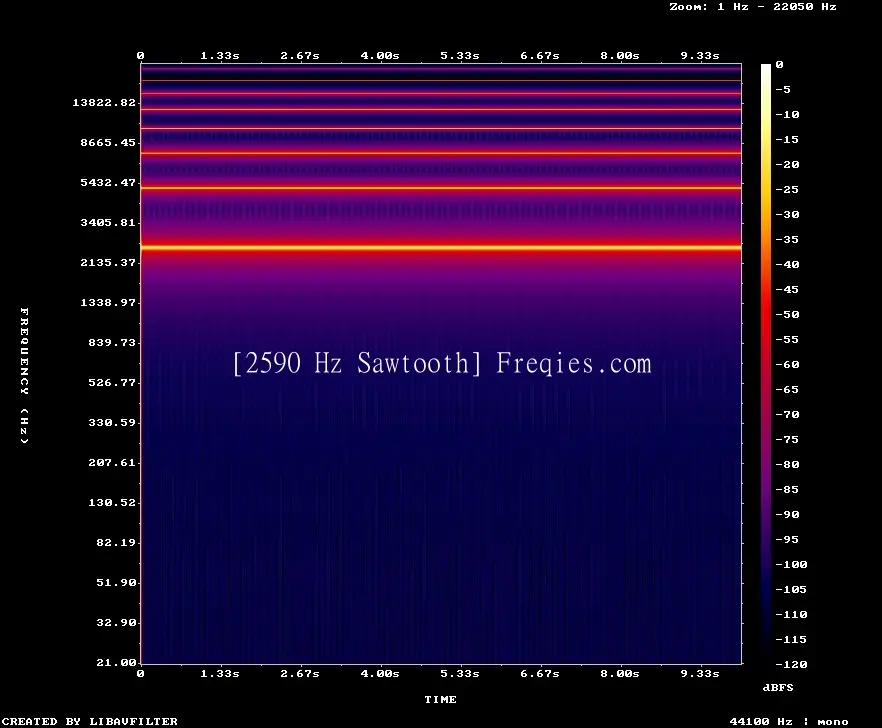Click the 2.67s label on bottom time axis

pyautogui.click(x=300, y=673)
